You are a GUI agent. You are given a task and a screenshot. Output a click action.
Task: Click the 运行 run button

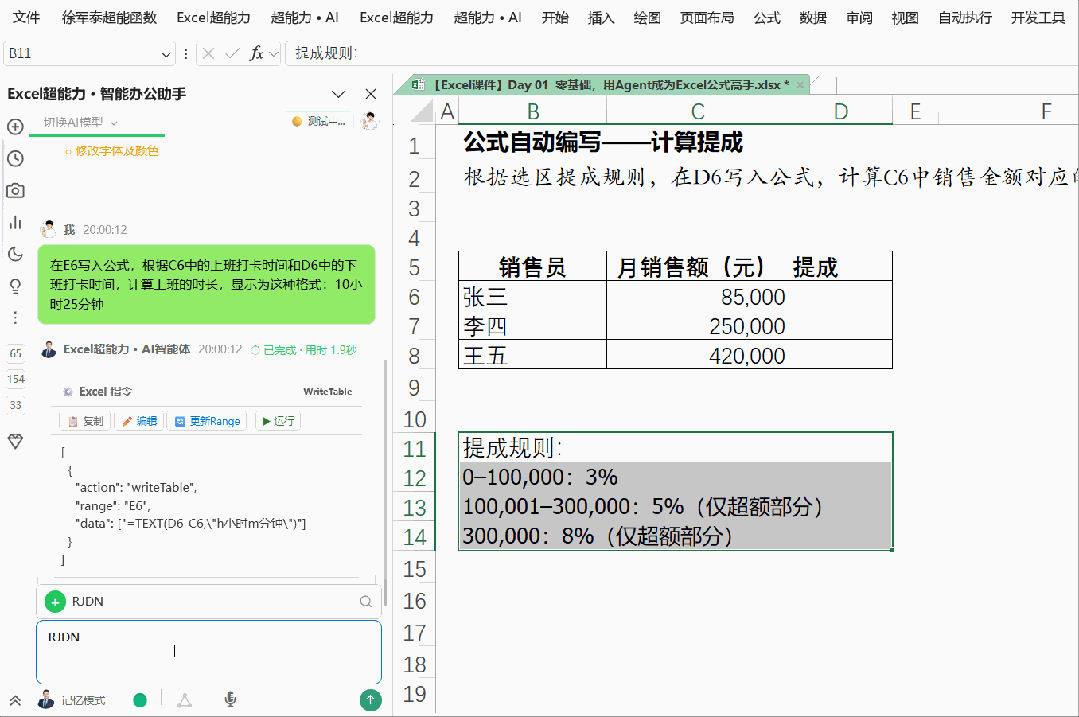pyautogui.click(x=278, y=421)
